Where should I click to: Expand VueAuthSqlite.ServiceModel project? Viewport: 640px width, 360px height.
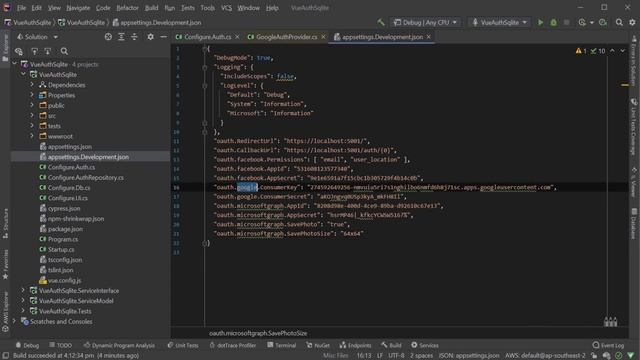pyautogui.click(x=23, y=301)
